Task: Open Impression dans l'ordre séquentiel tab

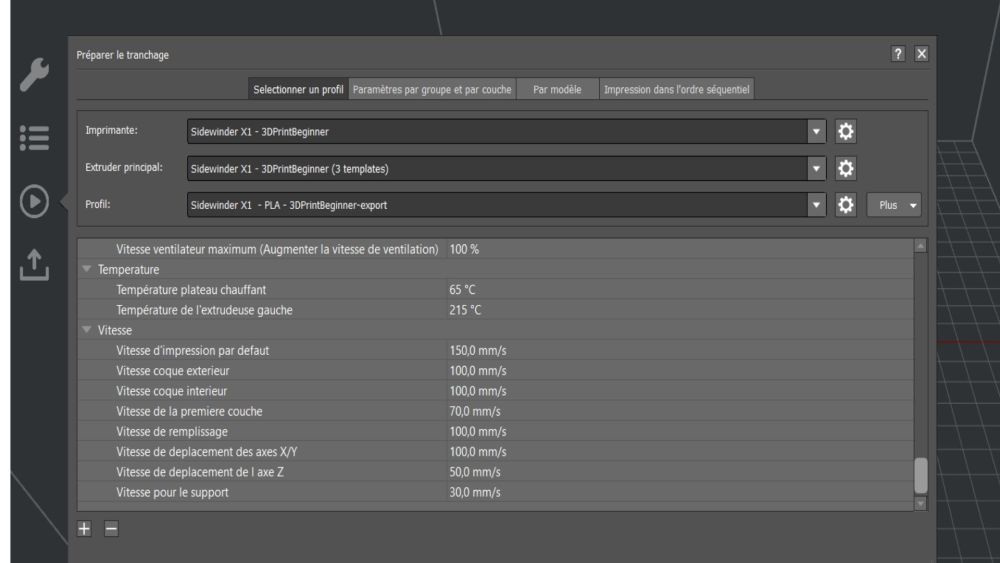Action: (677, 89)
